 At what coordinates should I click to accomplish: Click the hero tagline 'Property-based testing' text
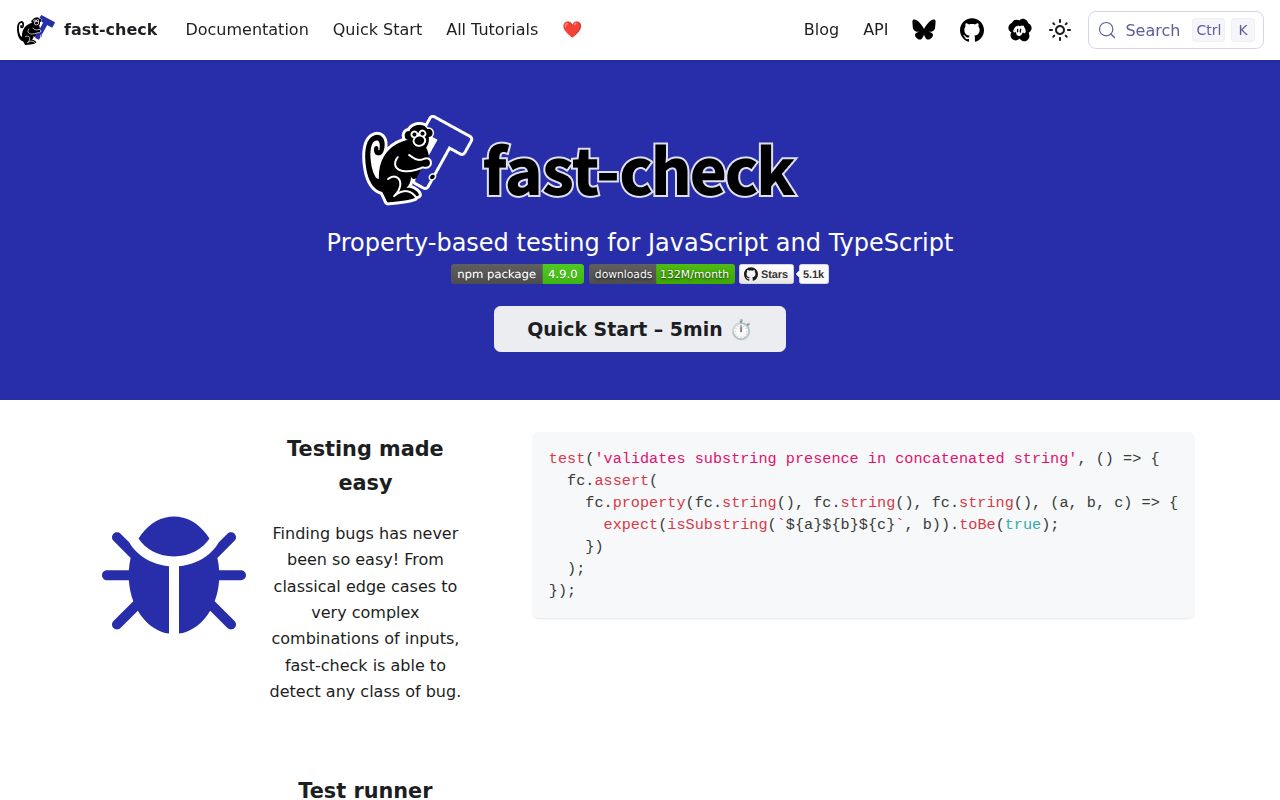[x=640, y=242]
